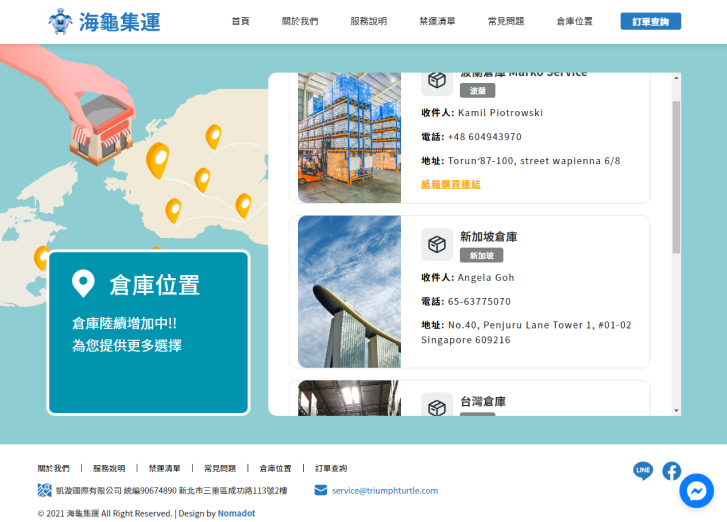The image size is (727, 522).
Task: Open the LINE chat icon in footer
Action: point(642,470)
